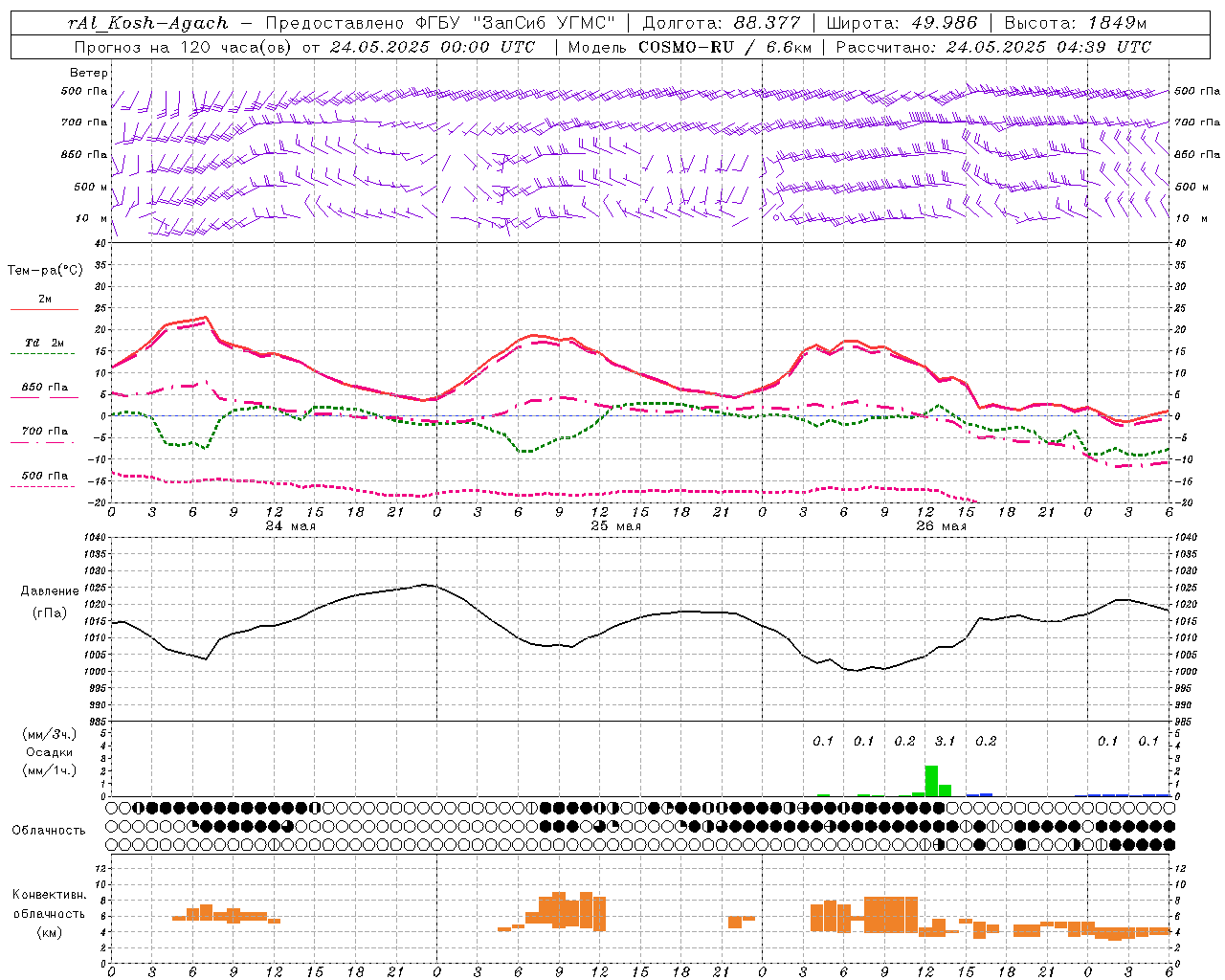Click the Прогноз на 120 часа(ов) text
The height and width of the screenshot is (980, 1225).
[x=184, y=47]
